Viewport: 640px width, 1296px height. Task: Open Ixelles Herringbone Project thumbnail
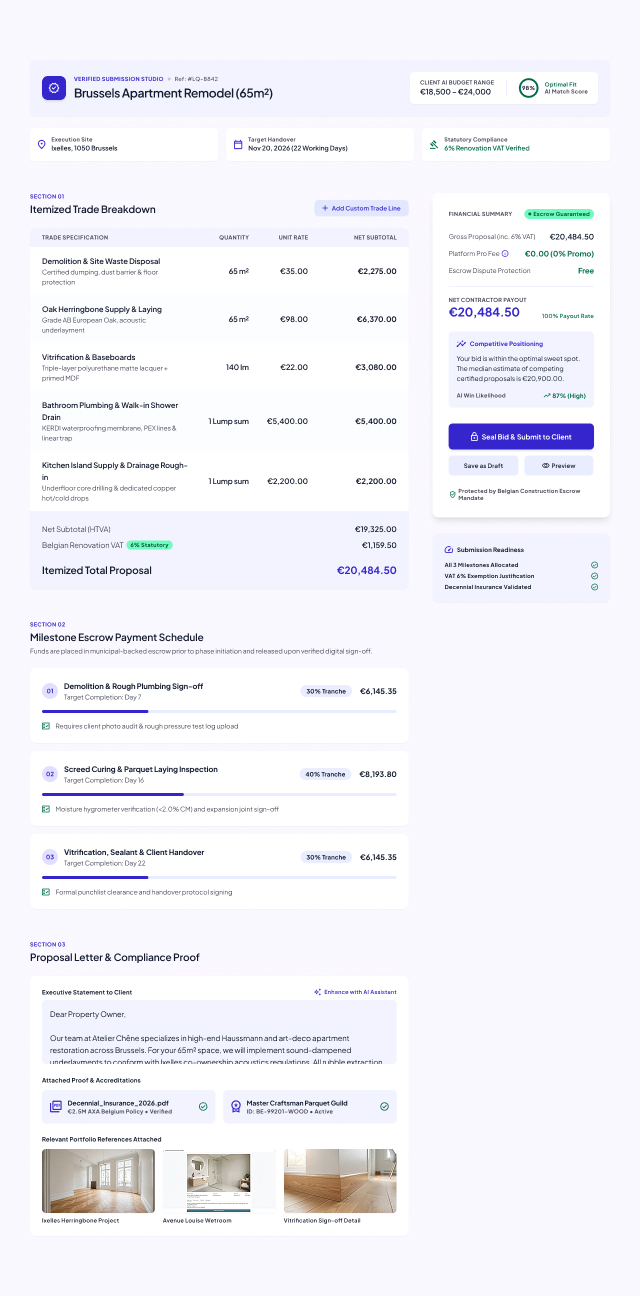[98, 1181]
